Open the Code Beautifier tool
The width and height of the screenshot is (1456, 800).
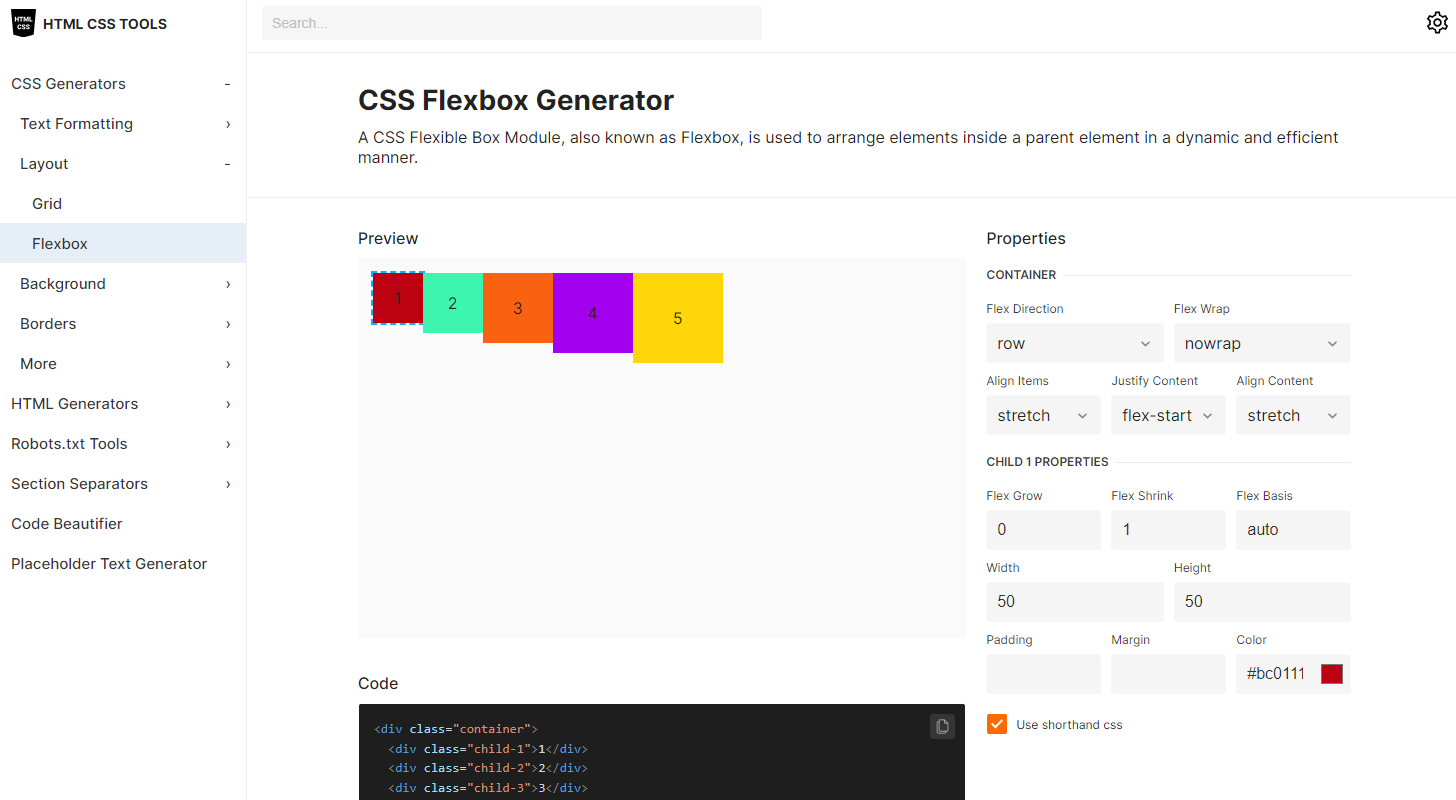point(67,524)
